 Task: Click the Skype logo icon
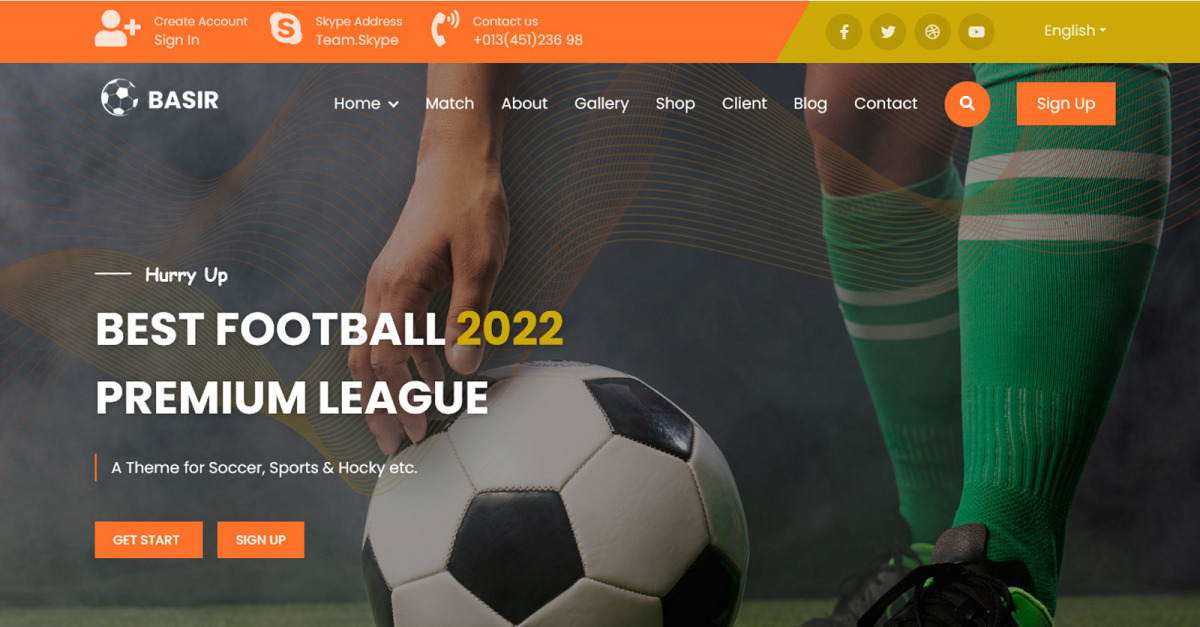coord(286,29)
